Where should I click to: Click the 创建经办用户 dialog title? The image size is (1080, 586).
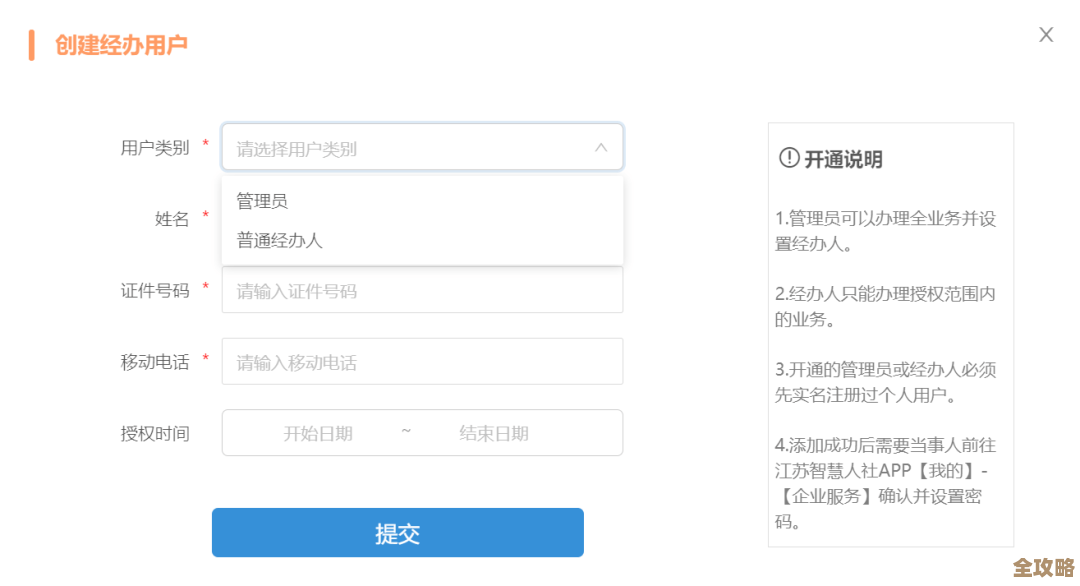pos(120,44)
